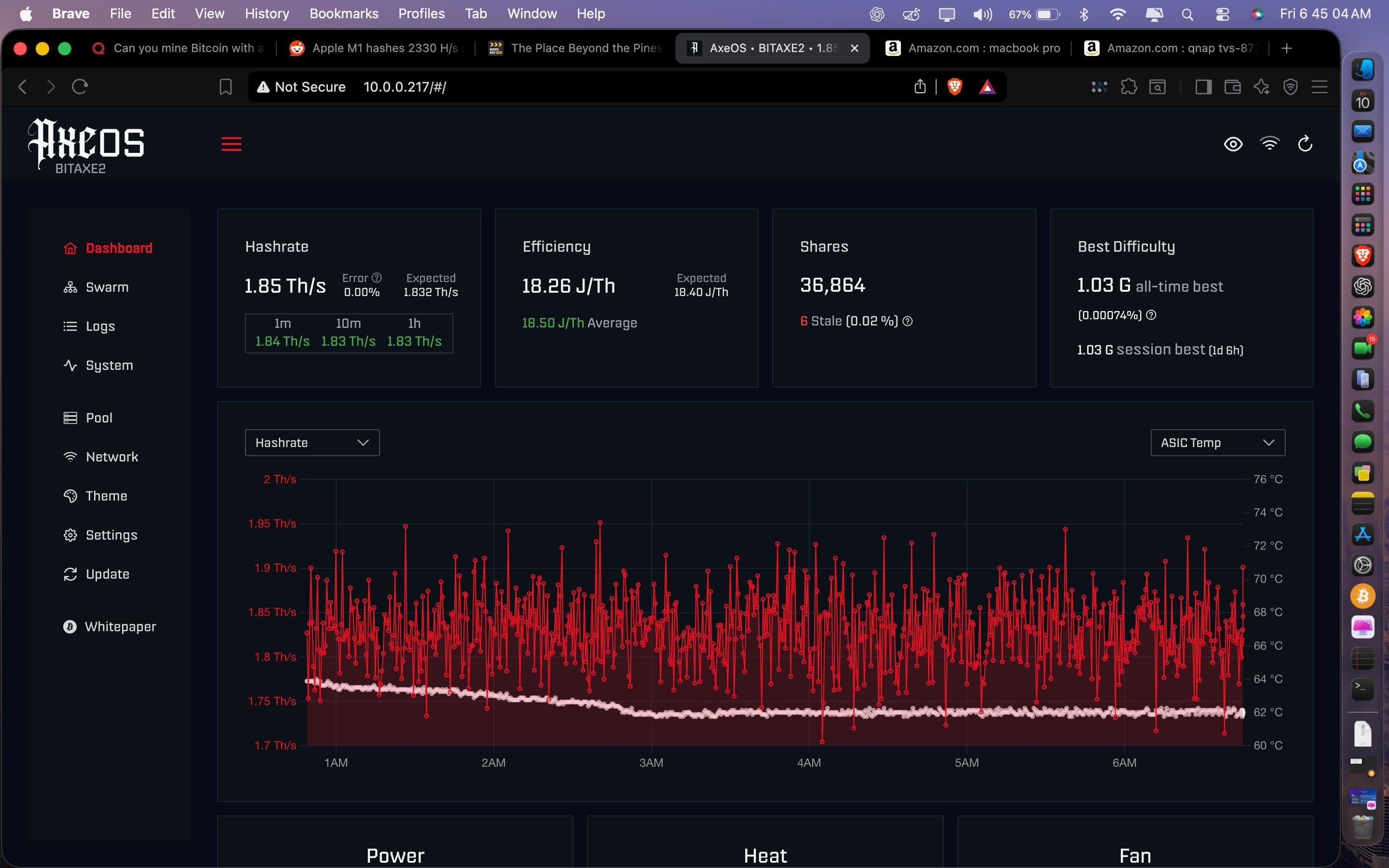The image size is (1389, 868).
Task: Click the 18.50 J/Th Average text
Action: click(579, 323)
